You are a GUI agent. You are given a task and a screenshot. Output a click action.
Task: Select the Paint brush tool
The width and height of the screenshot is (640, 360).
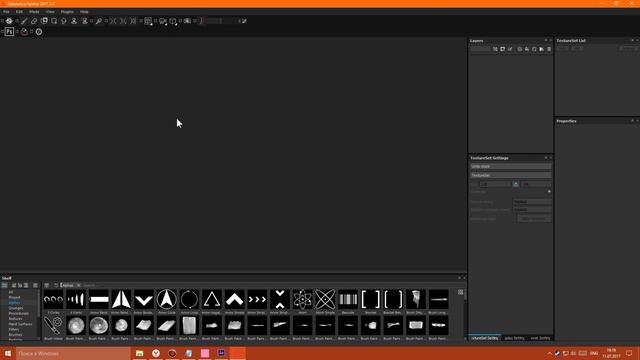pos(24,21)
